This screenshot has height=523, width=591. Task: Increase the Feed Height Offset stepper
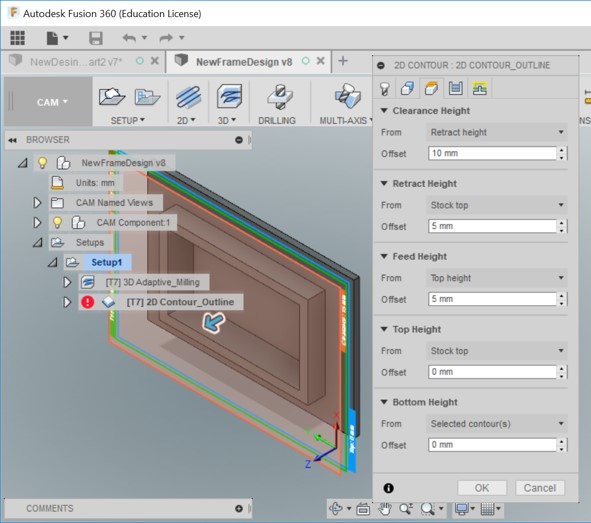coord(562,296)
